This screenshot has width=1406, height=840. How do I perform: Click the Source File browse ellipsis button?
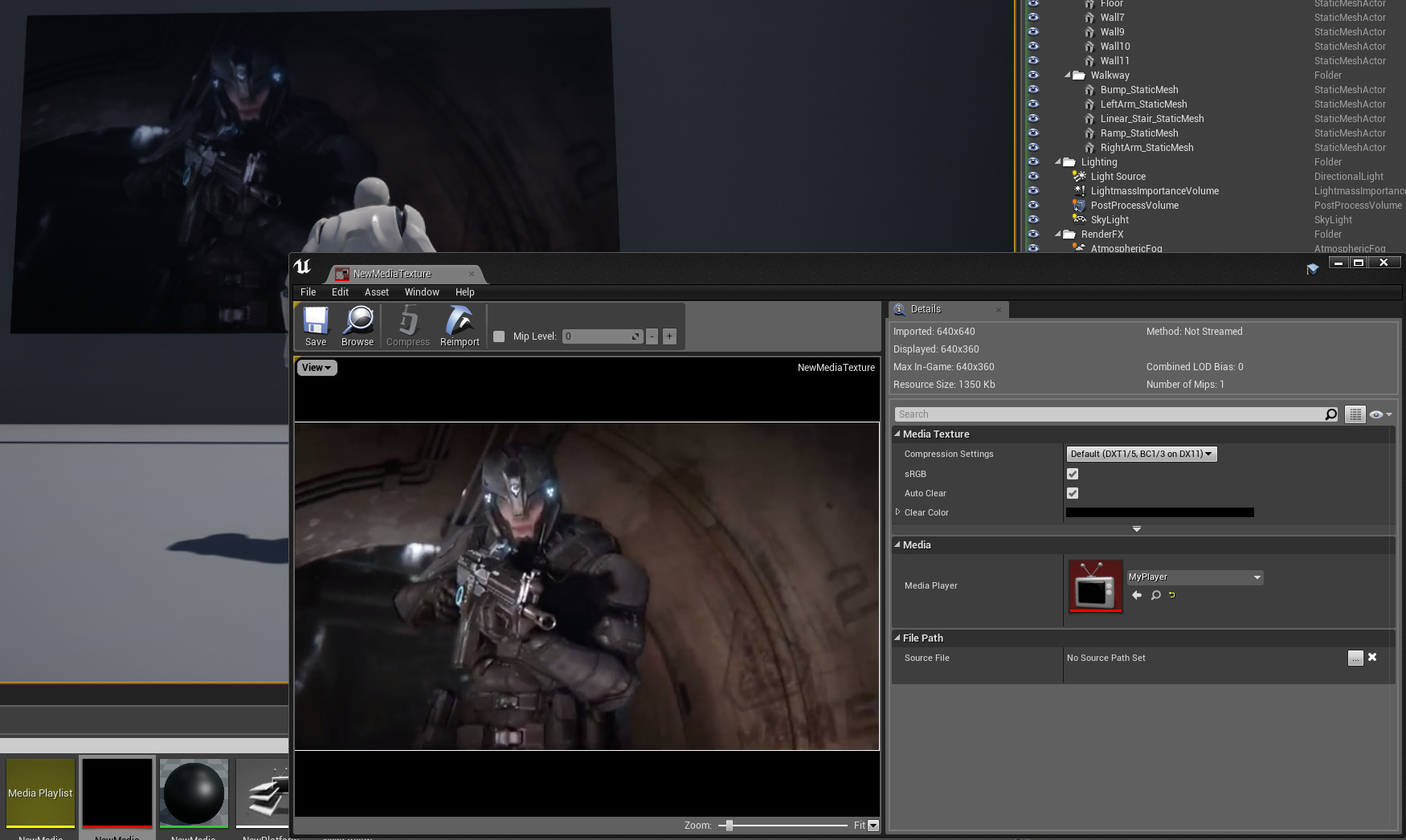(x=1355, y=659)
